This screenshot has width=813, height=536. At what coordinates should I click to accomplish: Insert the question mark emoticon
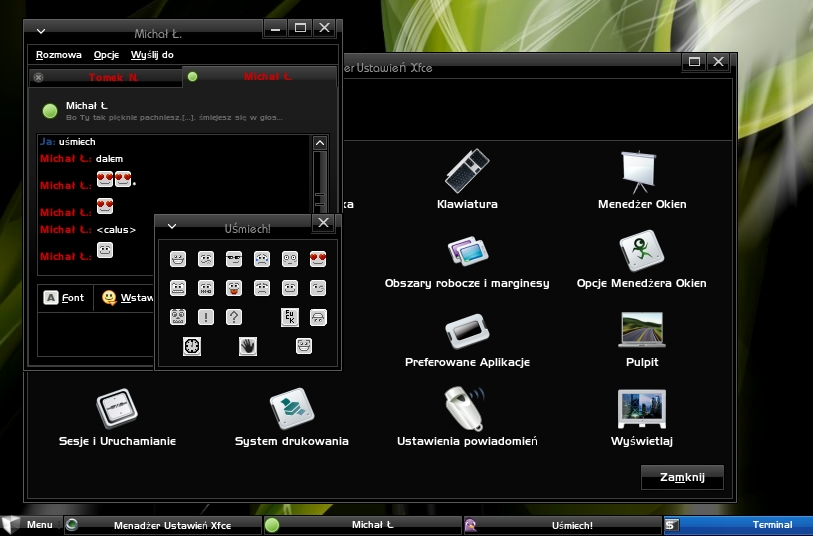point(234,317)
